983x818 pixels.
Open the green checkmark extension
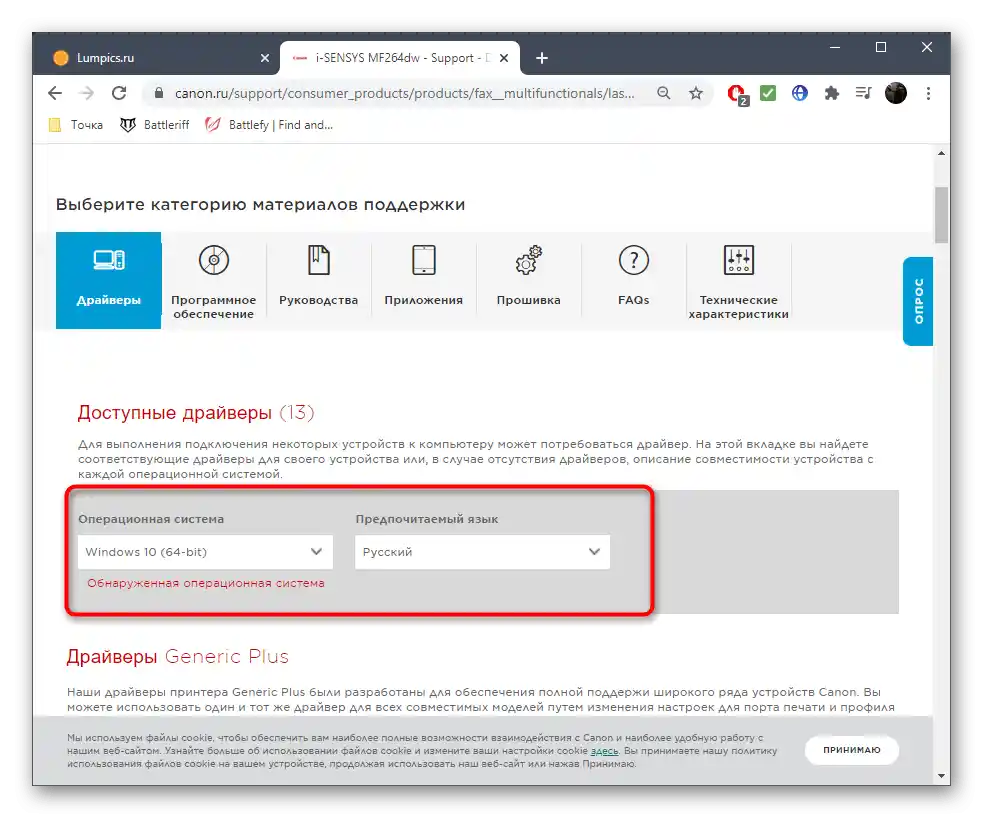coord(768,93)
